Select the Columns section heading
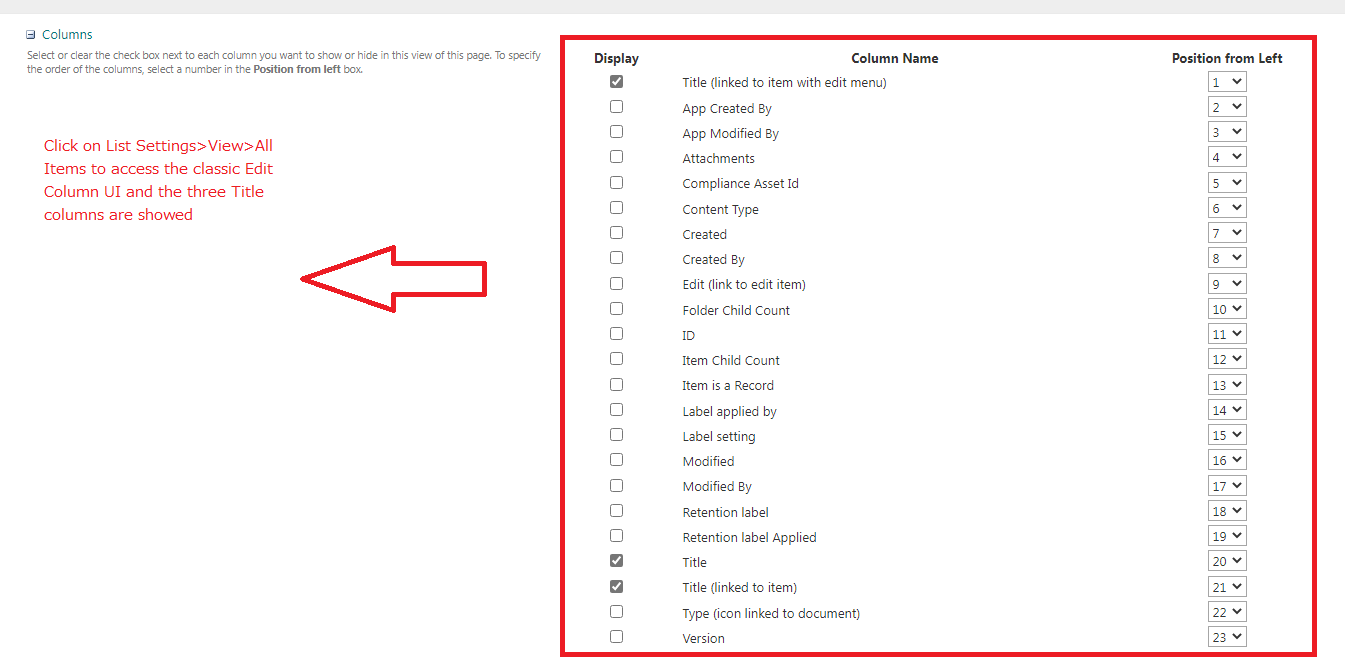The image size is (1345, 662). (x=67, y=35)
